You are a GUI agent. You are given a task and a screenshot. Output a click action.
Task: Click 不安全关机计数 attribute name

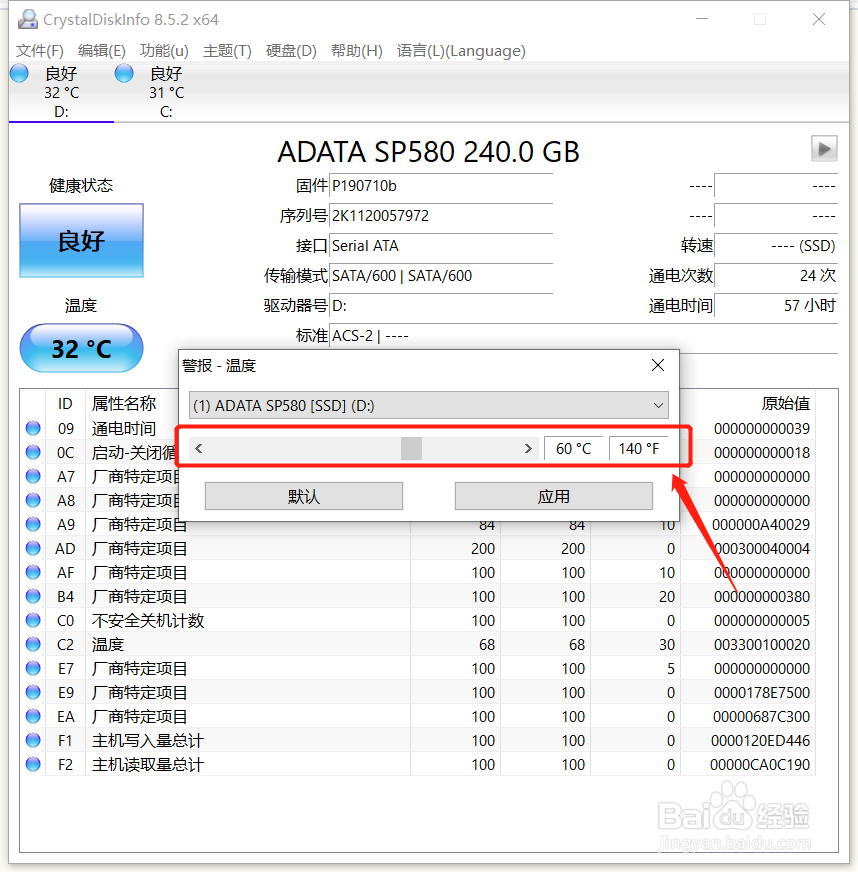(148, 621)
